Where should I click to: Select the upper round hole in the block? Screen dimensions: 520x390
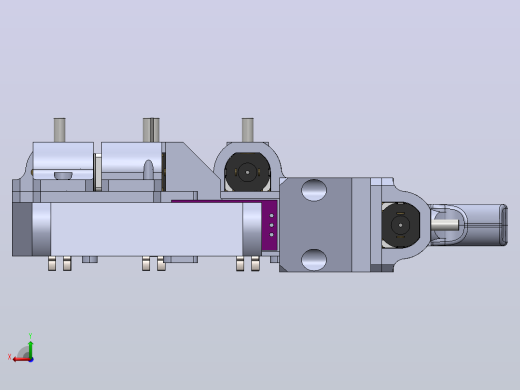tap(314, 190)
